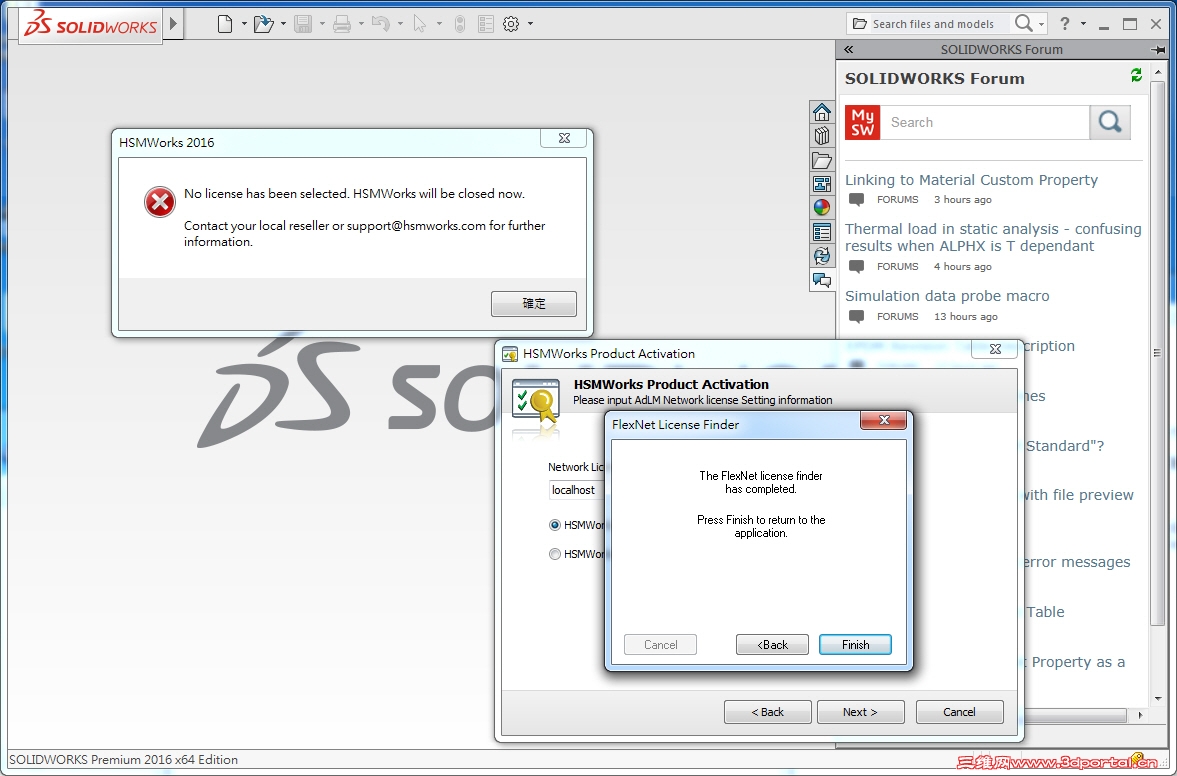Click Next > in HSMWorks Product Activation
Viewport: 1177px width, 776px height.
click(x=860, y=712)
